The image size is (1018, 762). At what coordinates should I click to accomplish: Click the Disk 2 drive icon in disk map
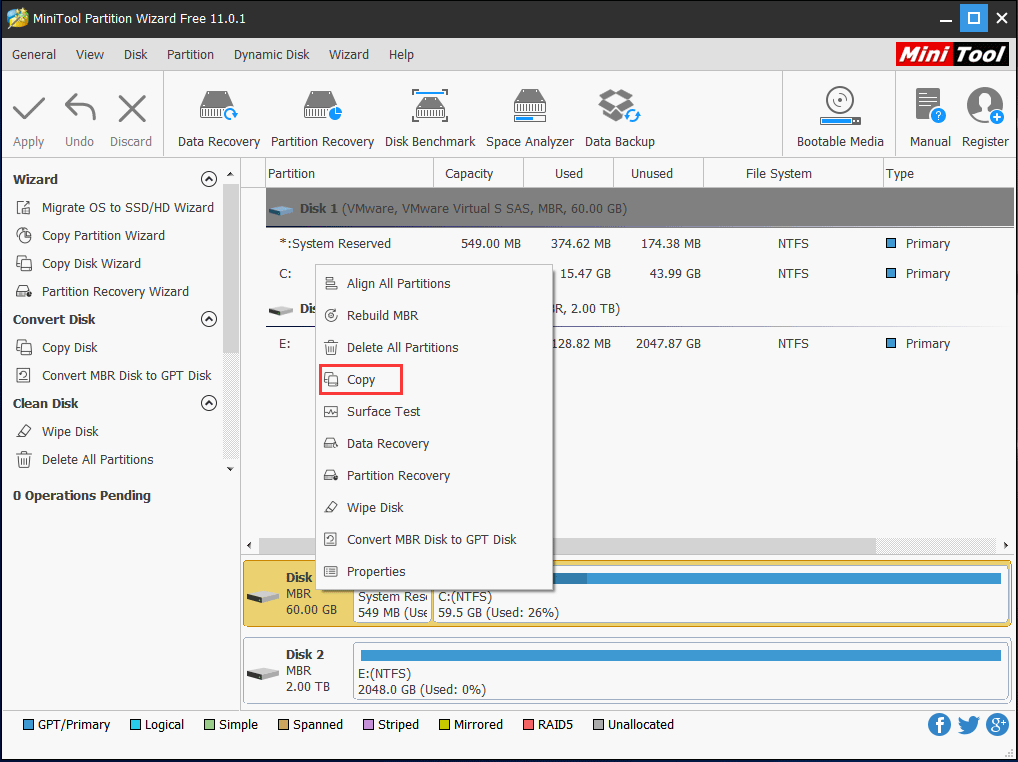click(x=263, y=673)
